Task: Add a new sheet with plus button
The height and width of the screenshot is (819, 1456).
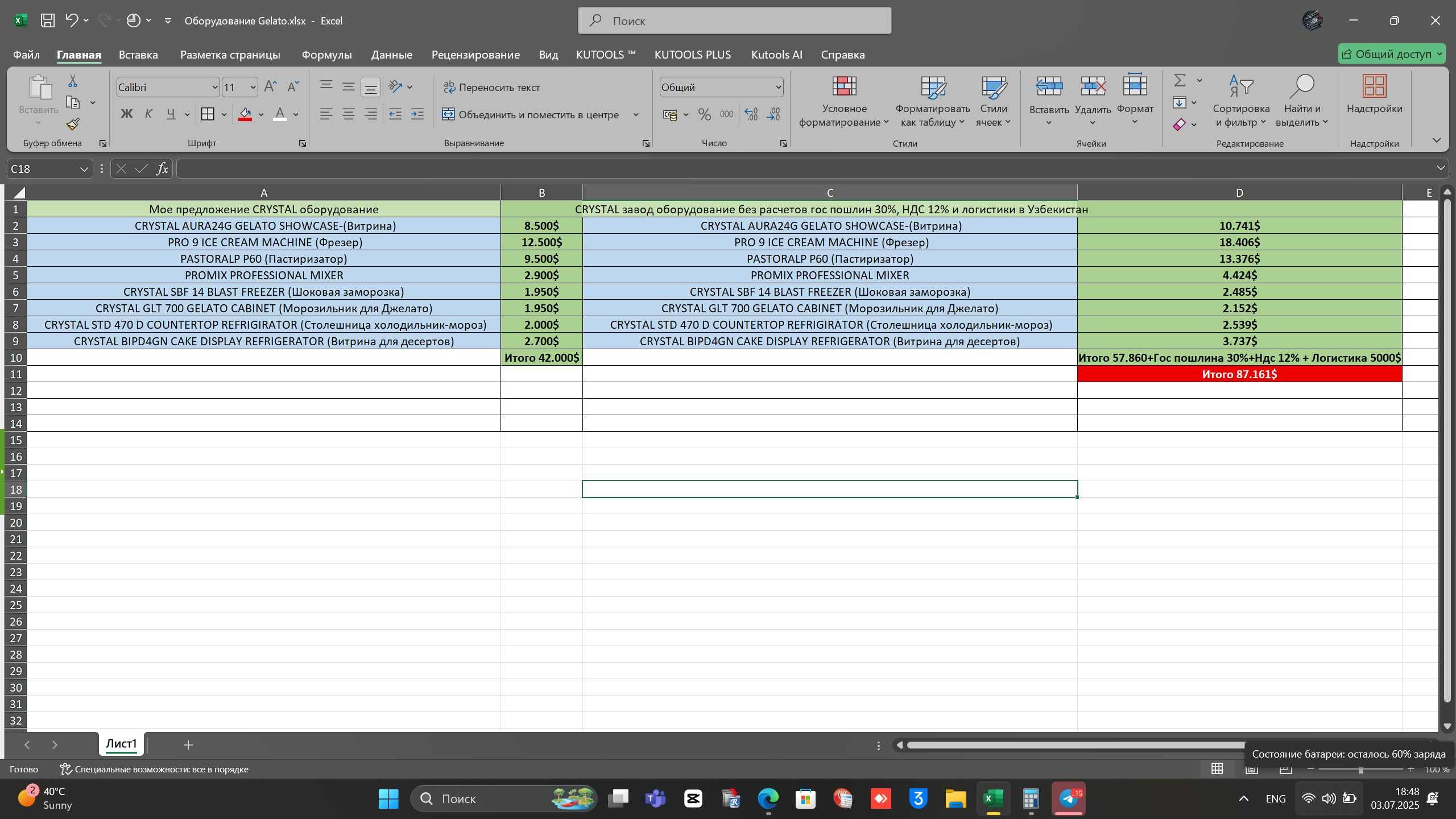Action: (188, 744)
